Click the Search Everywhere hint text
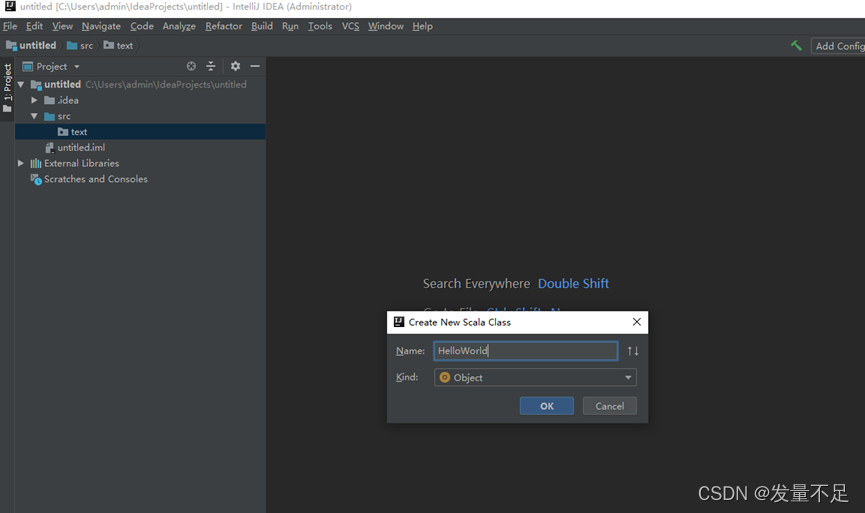Image resolution: width=865 pixels, height=513 pixels. 476,284
